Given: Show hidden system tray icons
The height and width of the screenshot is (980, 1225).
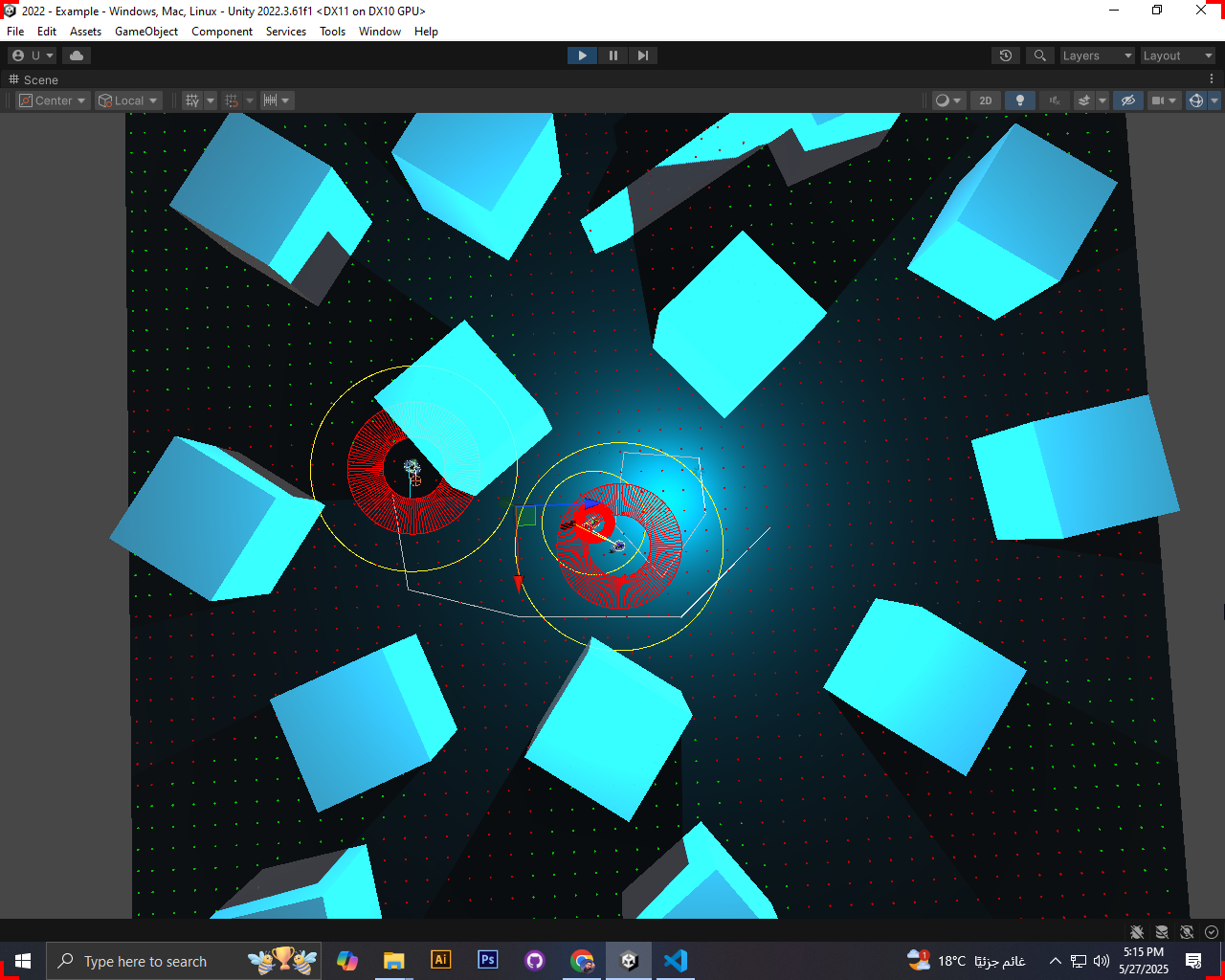Looking at the screenshot, I should click(1055, 961).
